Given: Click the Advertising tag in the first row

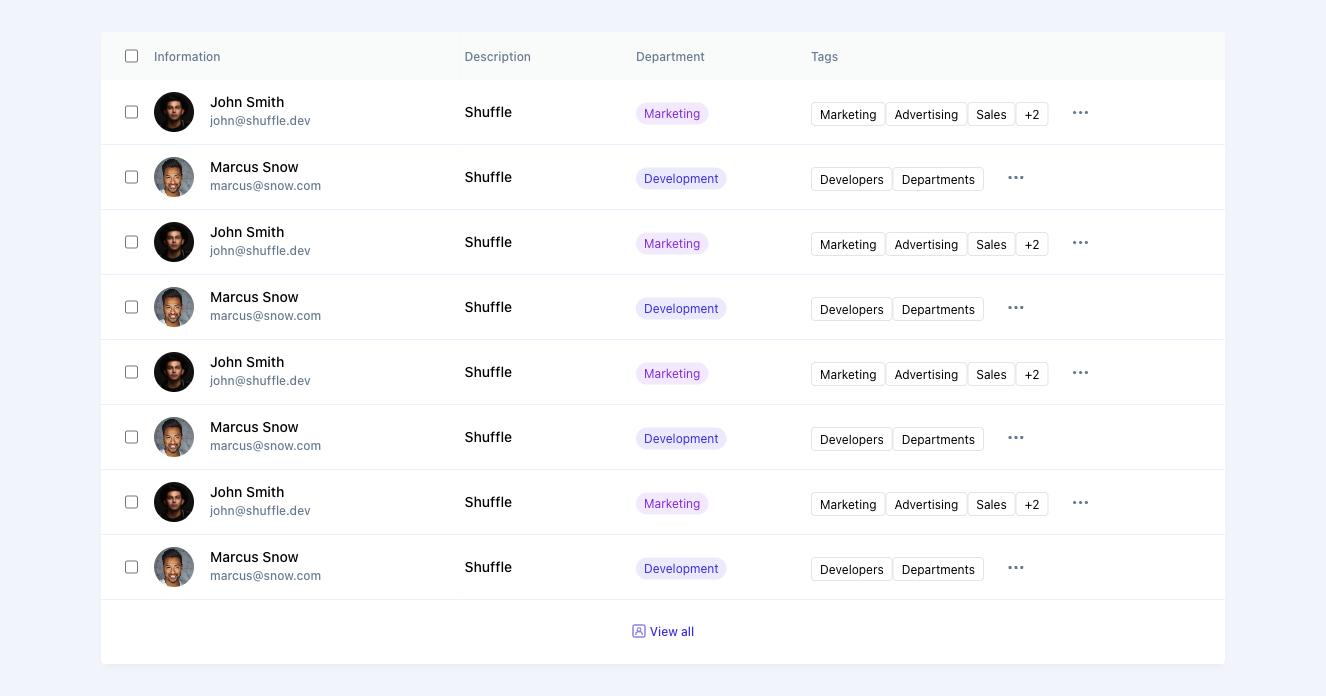Looking at the screenshot, I should 926,114.
